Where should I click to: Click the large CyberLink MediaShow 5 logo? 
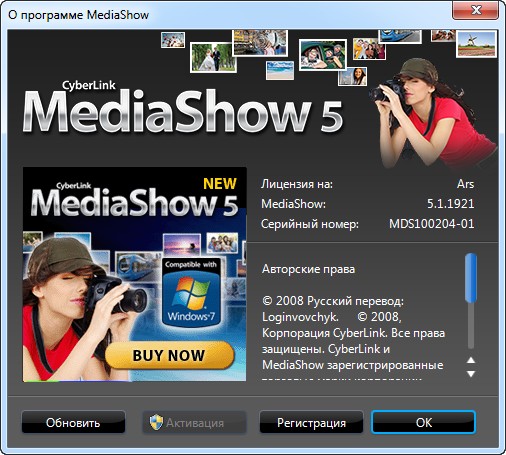(183, 108)
